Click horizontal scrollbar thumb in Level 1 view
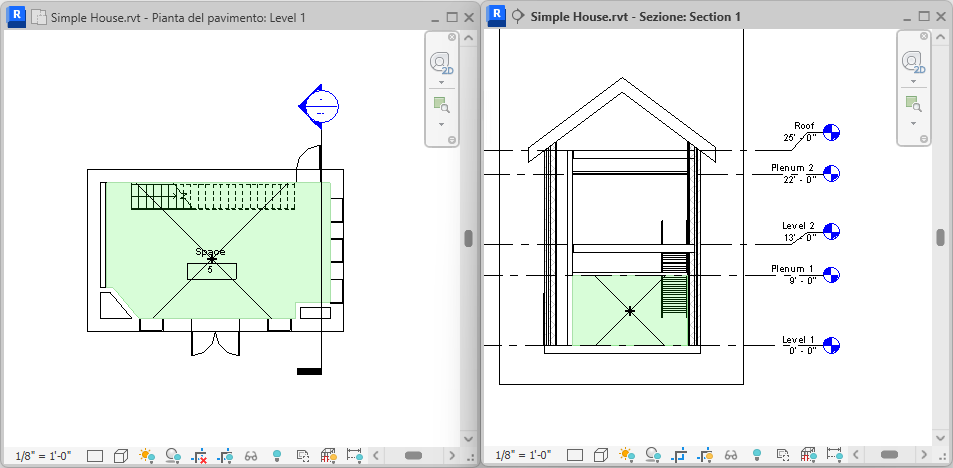 point(414,455)
